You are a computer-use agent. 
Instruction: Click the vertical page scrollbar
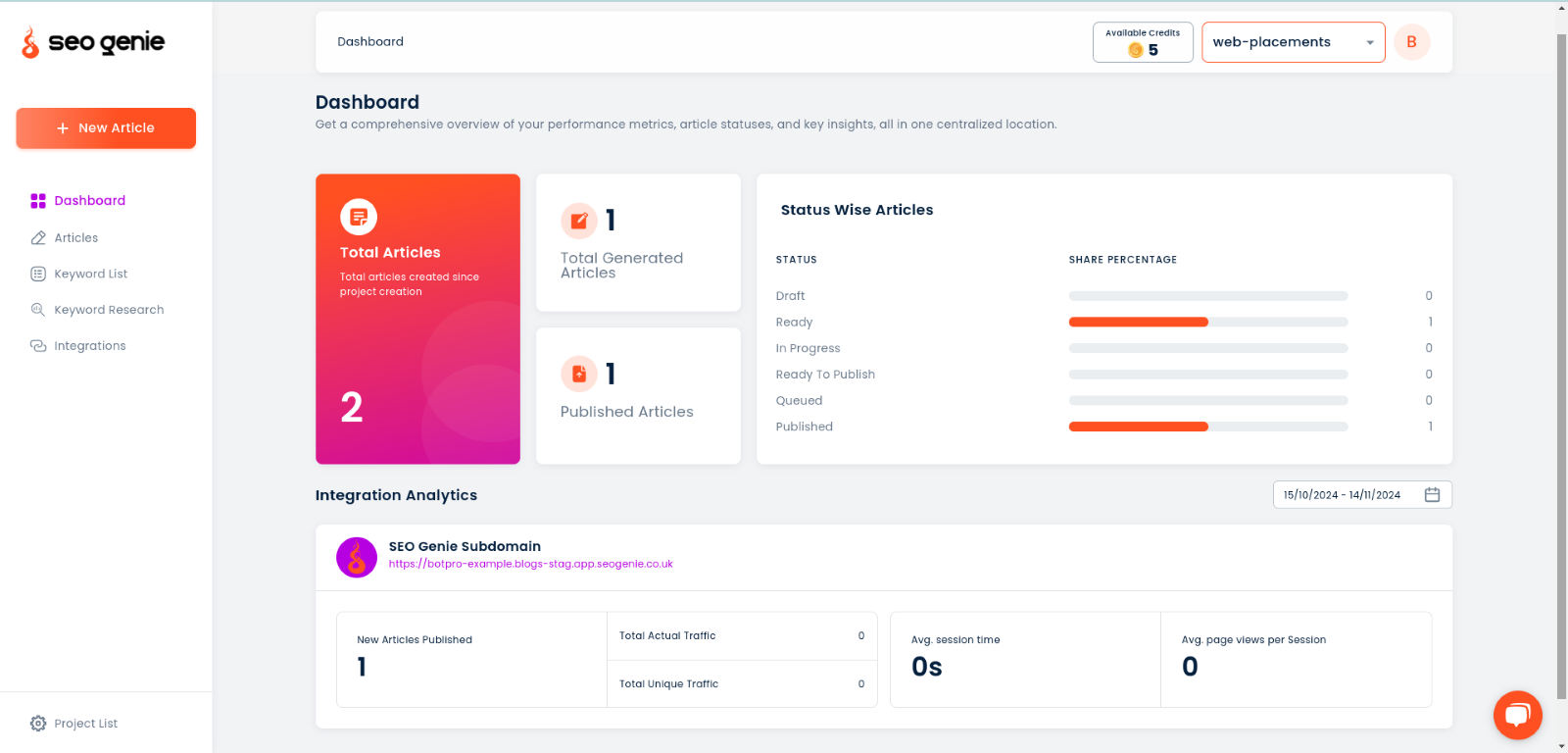[x=1561, y=368]
